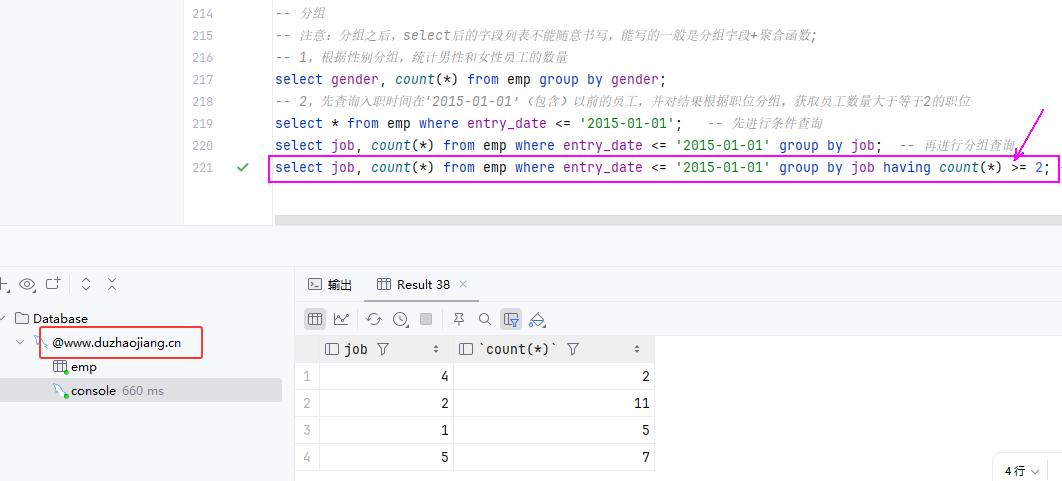Open find in result grid

pyautogui.click(x=485, y=319)
